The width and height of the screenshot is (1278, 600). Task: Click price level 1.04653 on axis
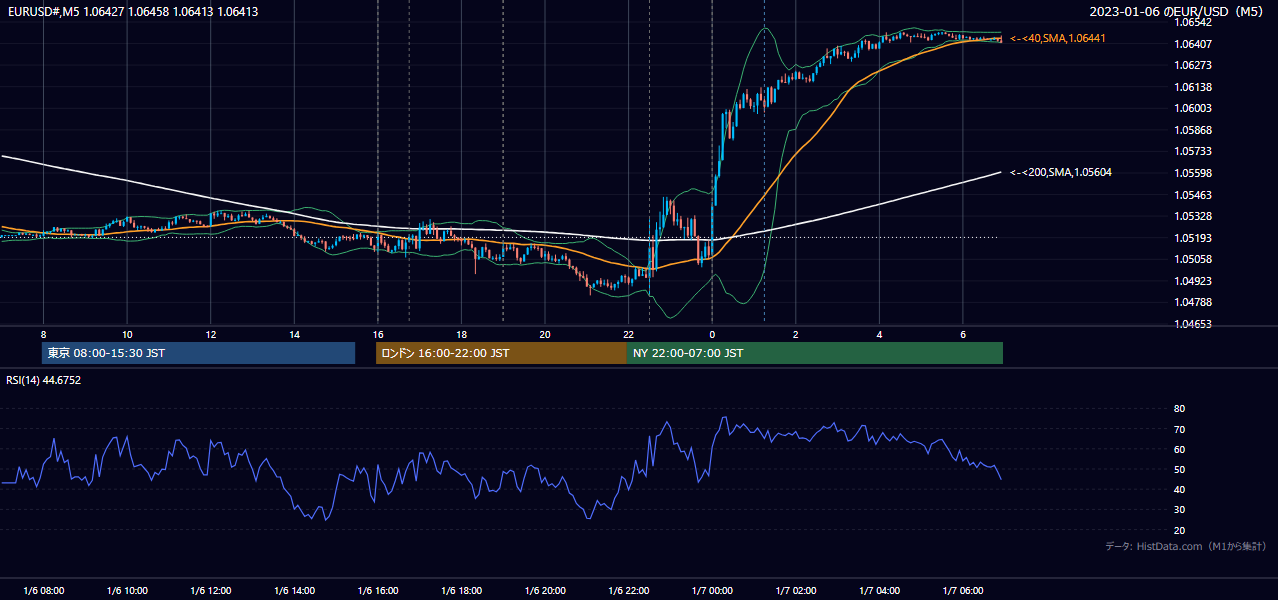(1192, 324)
